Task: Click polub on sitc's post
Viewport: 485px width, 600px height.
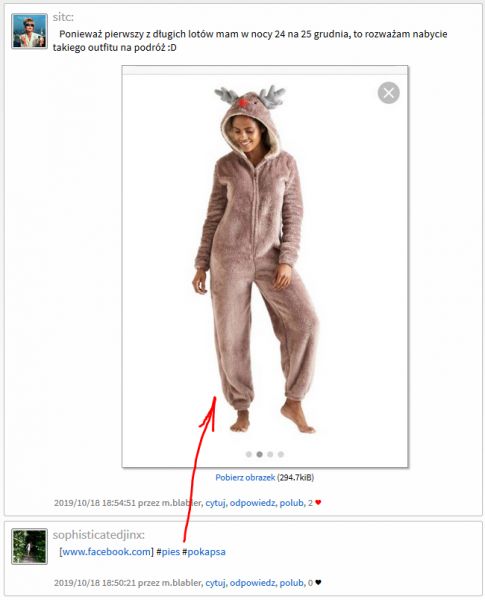Action: pyautogui.click(x=292, y=503)
